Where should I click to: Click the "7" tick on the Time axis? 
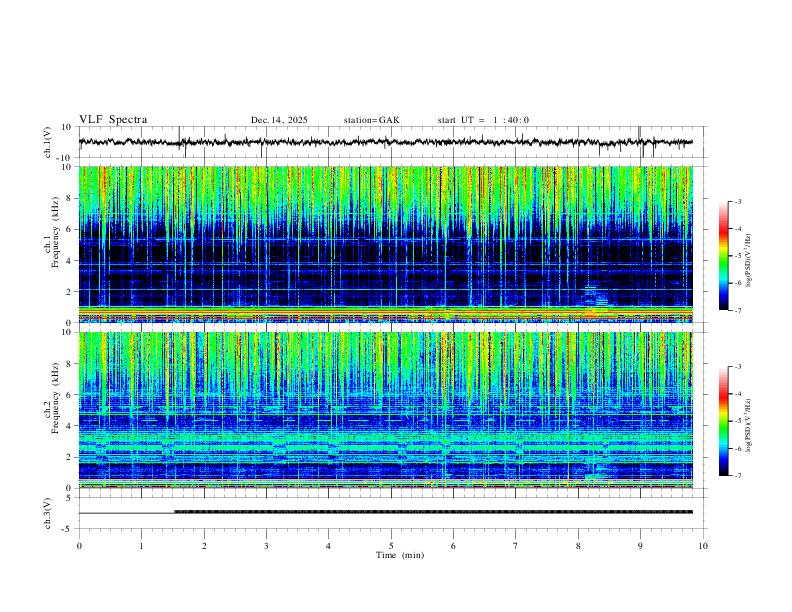(516, 546)
